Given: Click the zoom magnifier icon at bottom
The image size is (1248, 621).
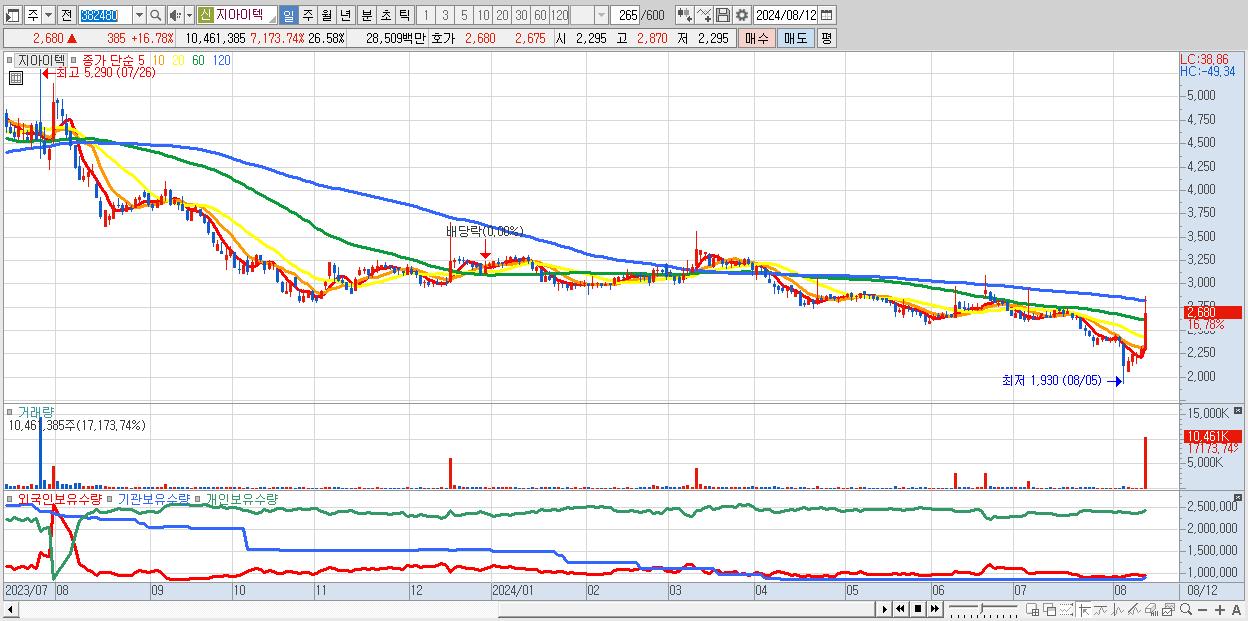Looking at the screenshot, I should click(x=1186, y=609).
